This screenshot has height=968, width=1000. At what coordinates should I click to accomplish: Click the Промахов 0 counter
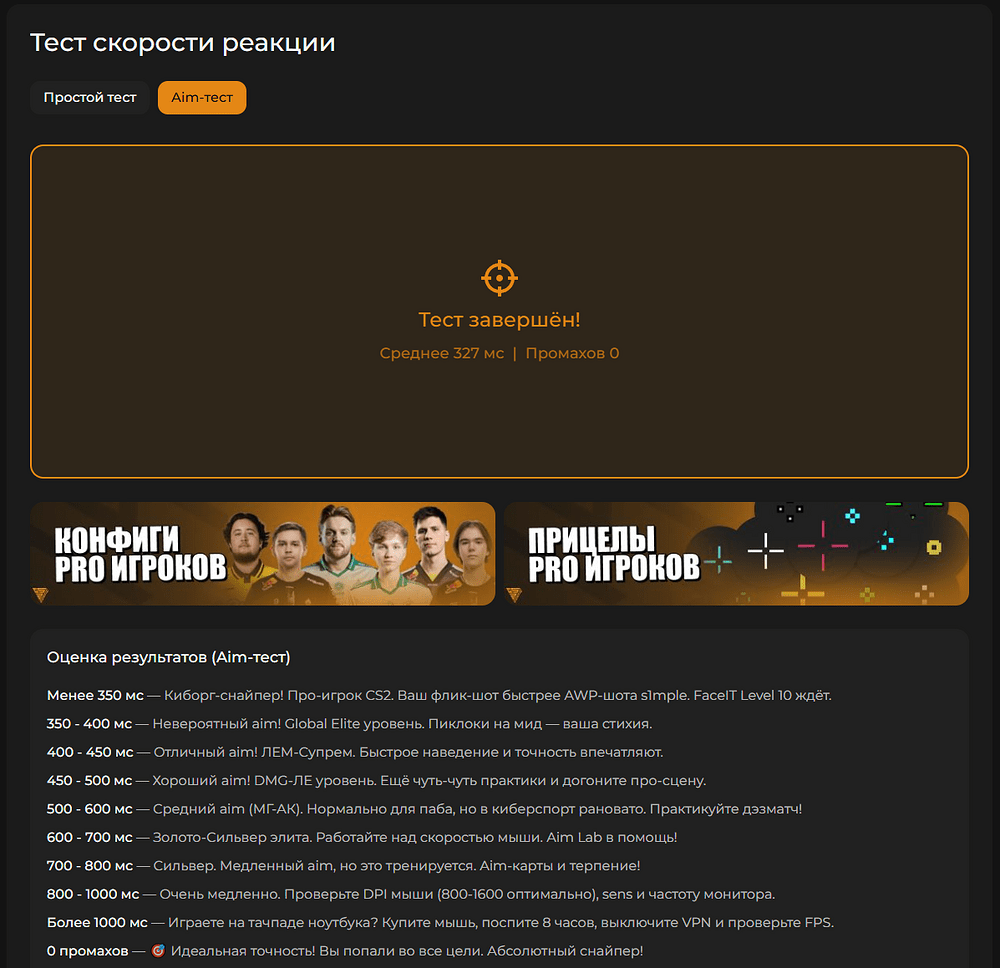click(572, 353)
